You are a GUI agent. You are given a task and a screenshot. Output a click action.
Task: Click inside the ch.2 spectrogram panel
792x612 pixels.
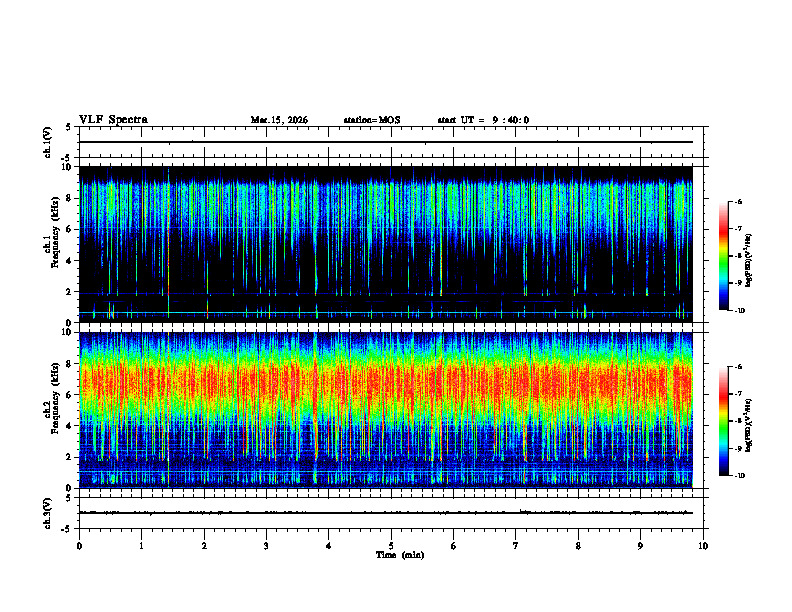[x=386, y=410]
